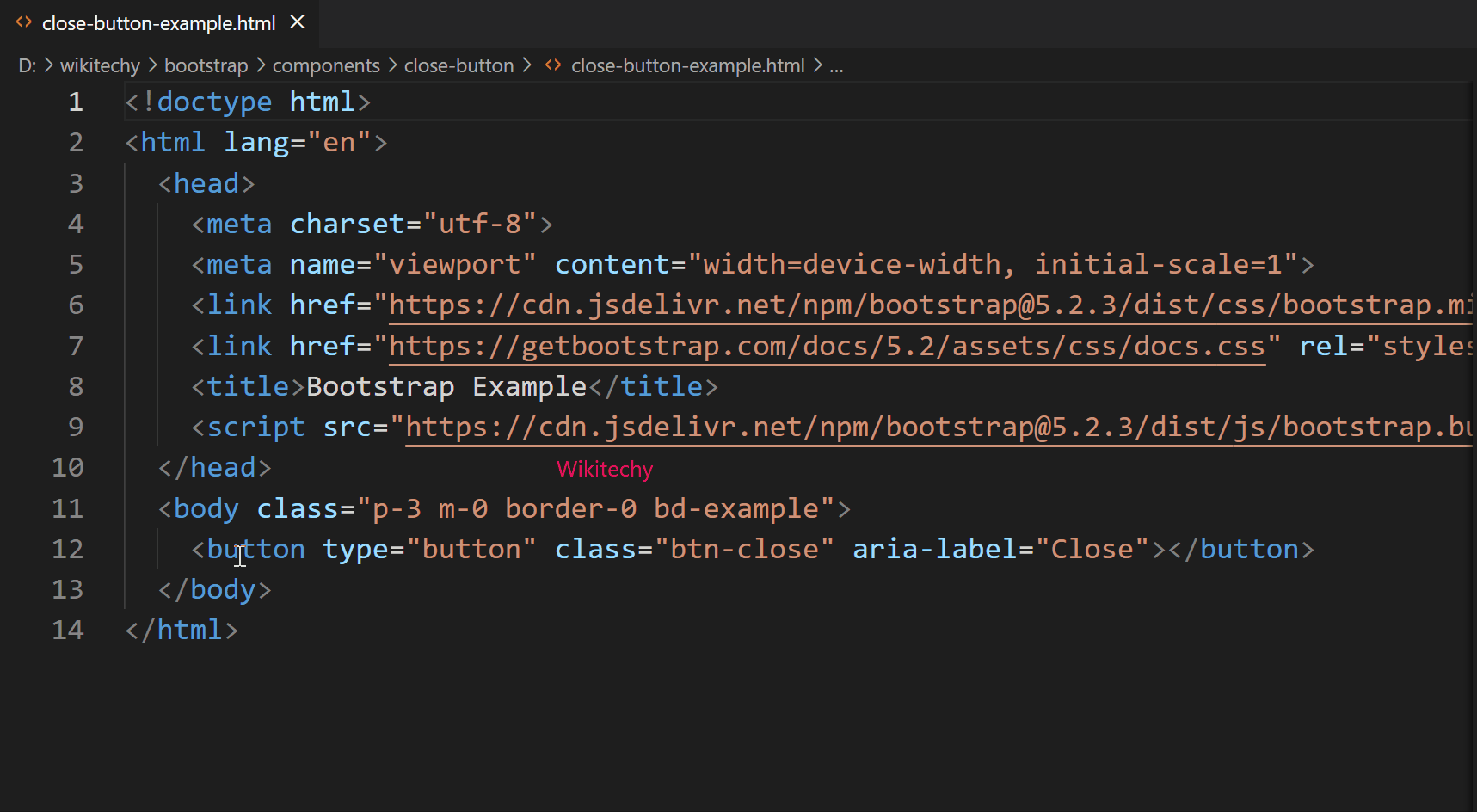This screenshot has width=1477, height=812.
Task: Click the aria-label Close attribute value
Action: [x=1092, y=549]
